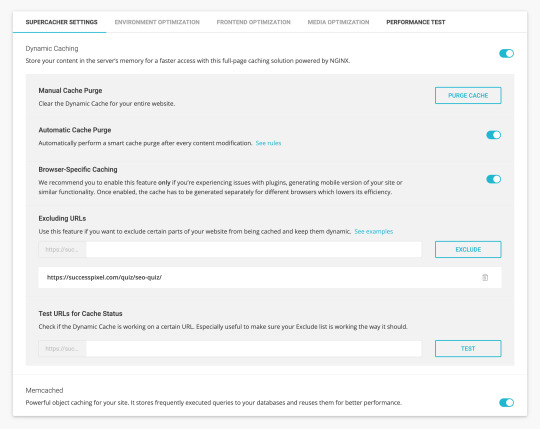This screenshot has width=540, height=429.
Task: Click the Purge Cache button
Action: [x=468, y=95]
